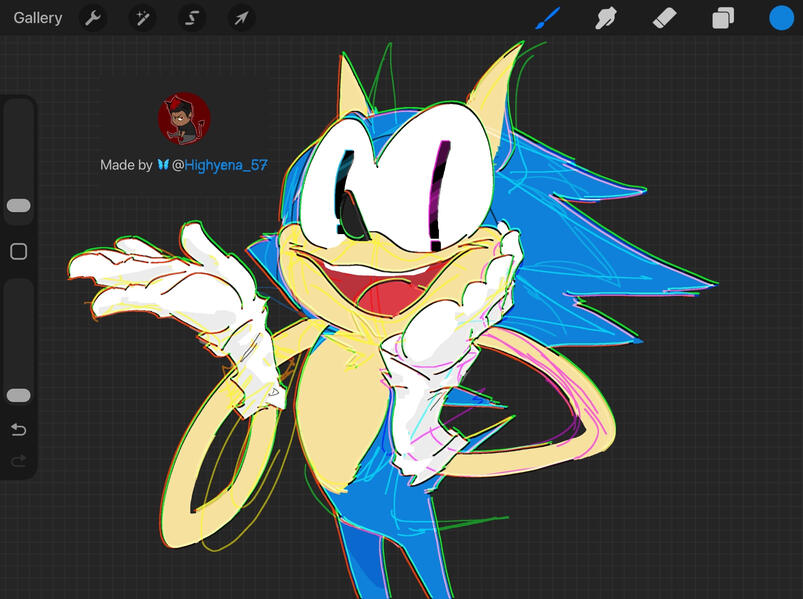Activate the Transform arrow tool

pyautogui.click(x=241, y=18)
